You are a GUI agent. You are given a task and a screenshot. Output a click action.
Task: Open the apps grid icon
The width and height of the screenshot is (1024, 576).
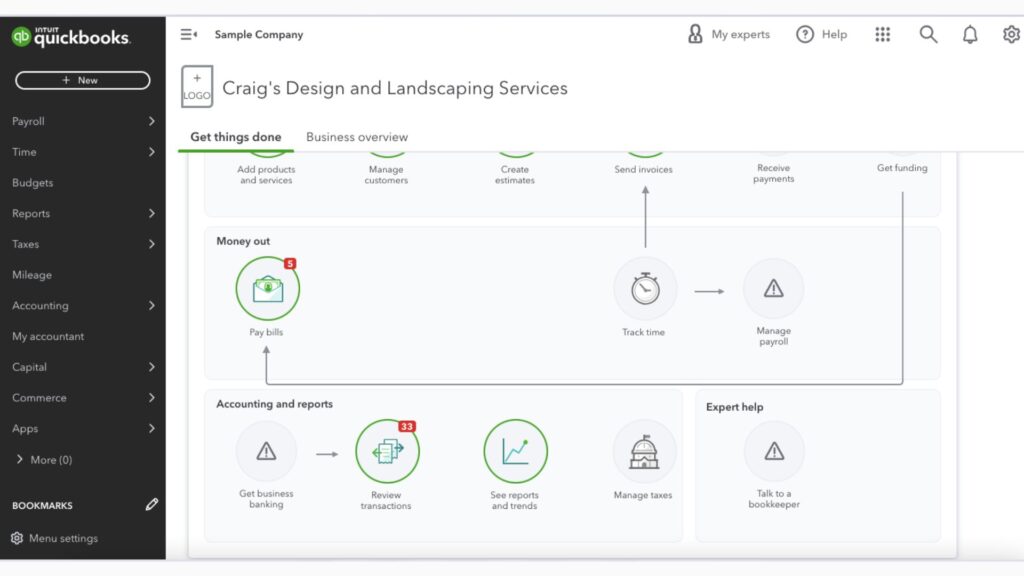point(882,34)
